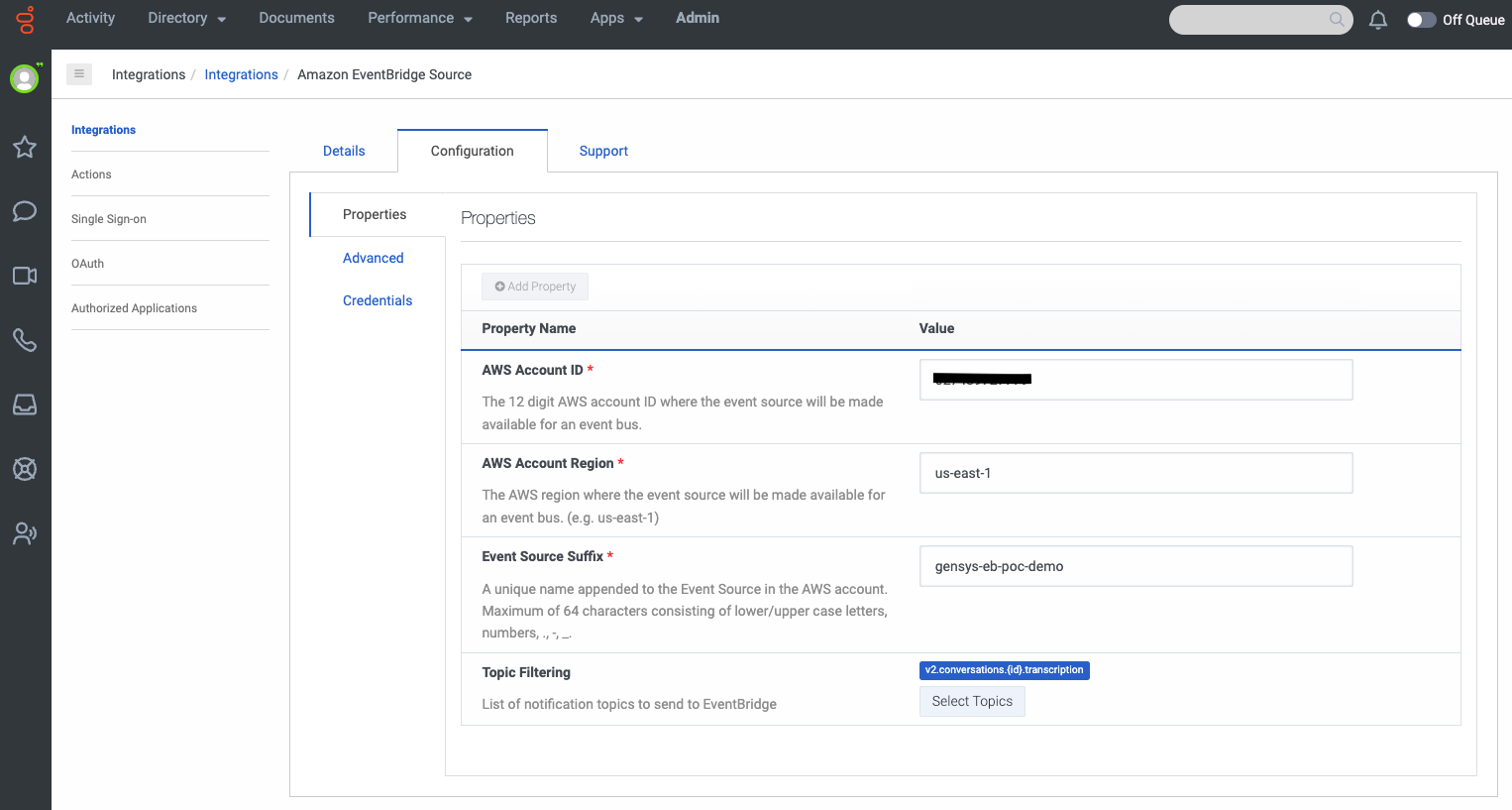Click the Properties section heading
The image size is (1512, 810).
(x=498, y=218)
